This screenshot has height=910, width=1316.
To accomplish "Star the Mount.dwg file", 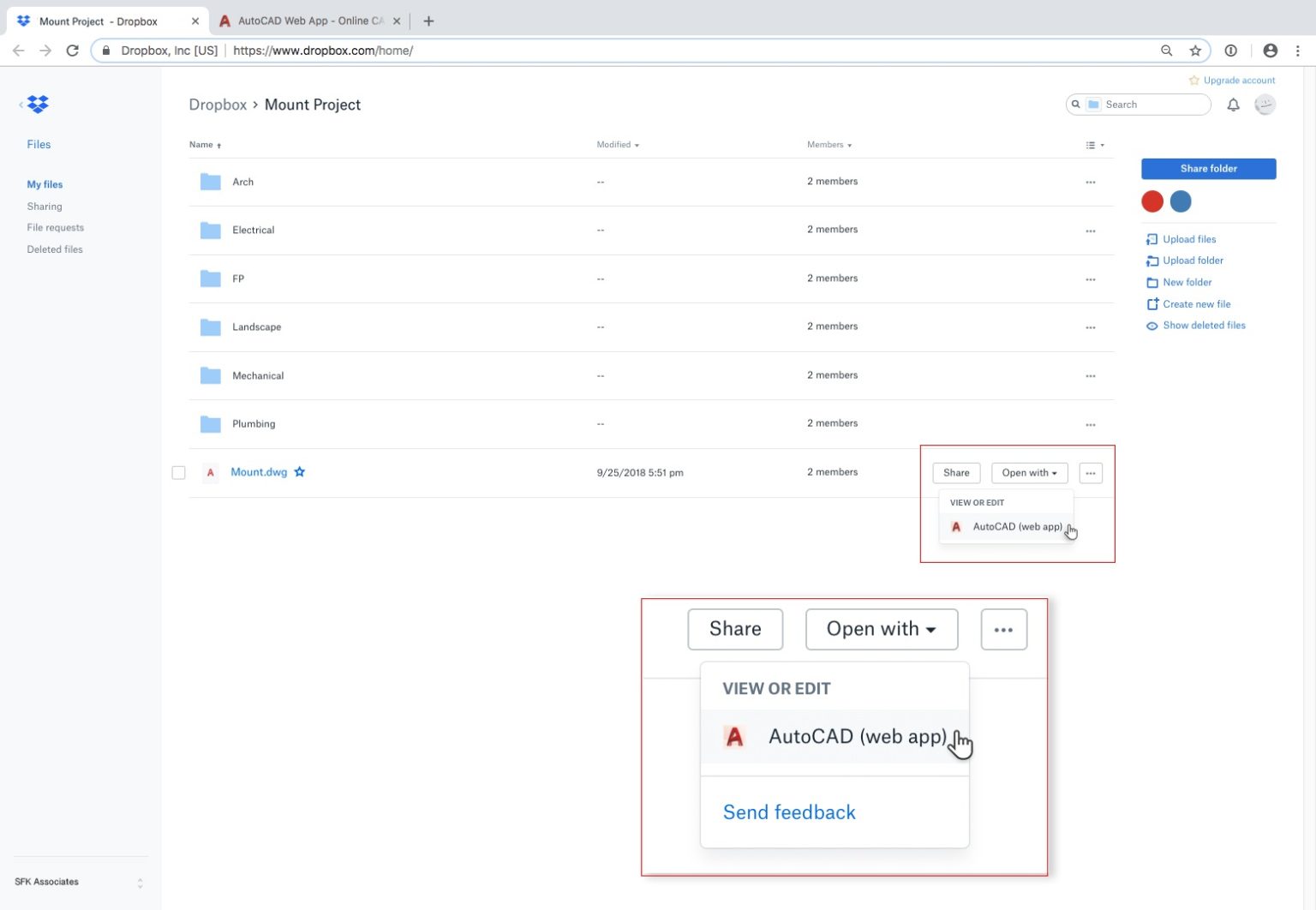I will coord(300,472).
